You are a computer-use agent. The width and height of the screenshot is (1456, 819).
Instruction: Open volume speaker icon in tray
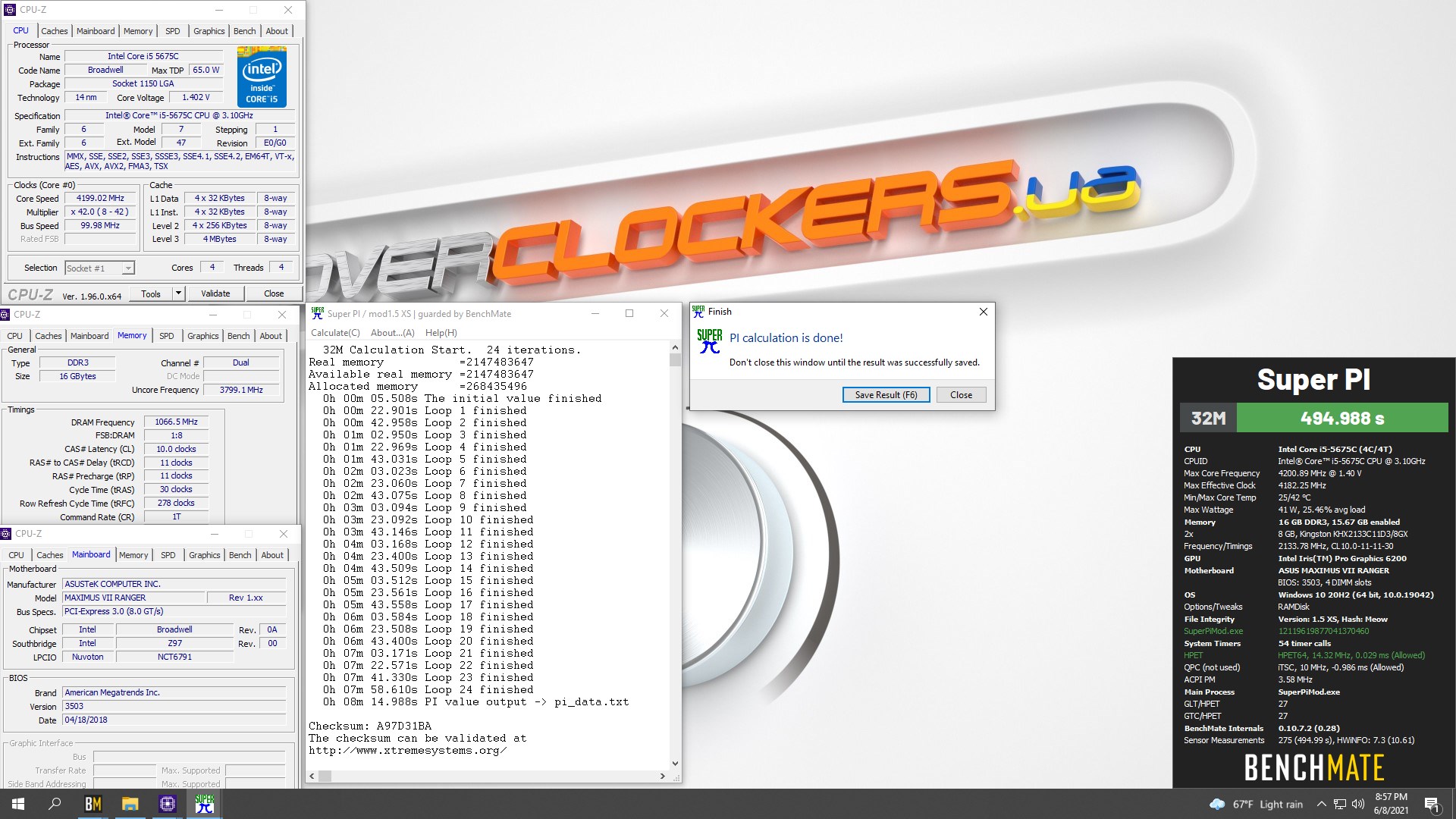pyautogui.click(x=1358, y=804)
